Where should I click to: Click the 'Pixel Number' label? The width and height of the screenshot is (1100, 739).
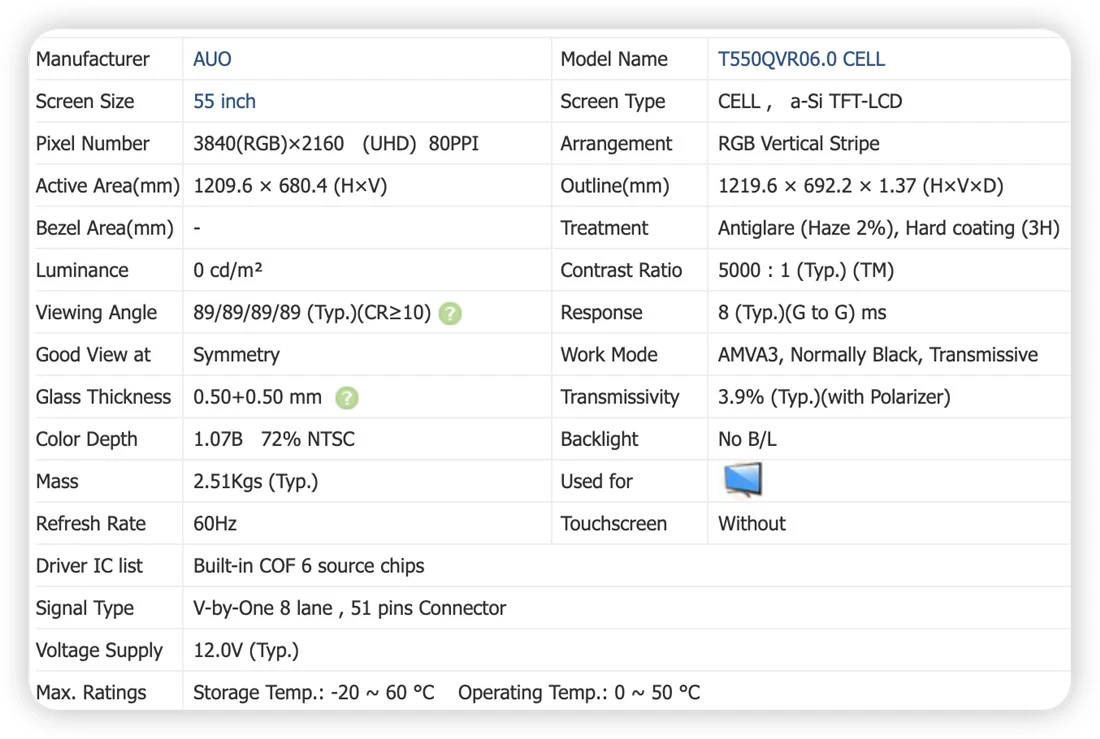click(x=93, y=143)
